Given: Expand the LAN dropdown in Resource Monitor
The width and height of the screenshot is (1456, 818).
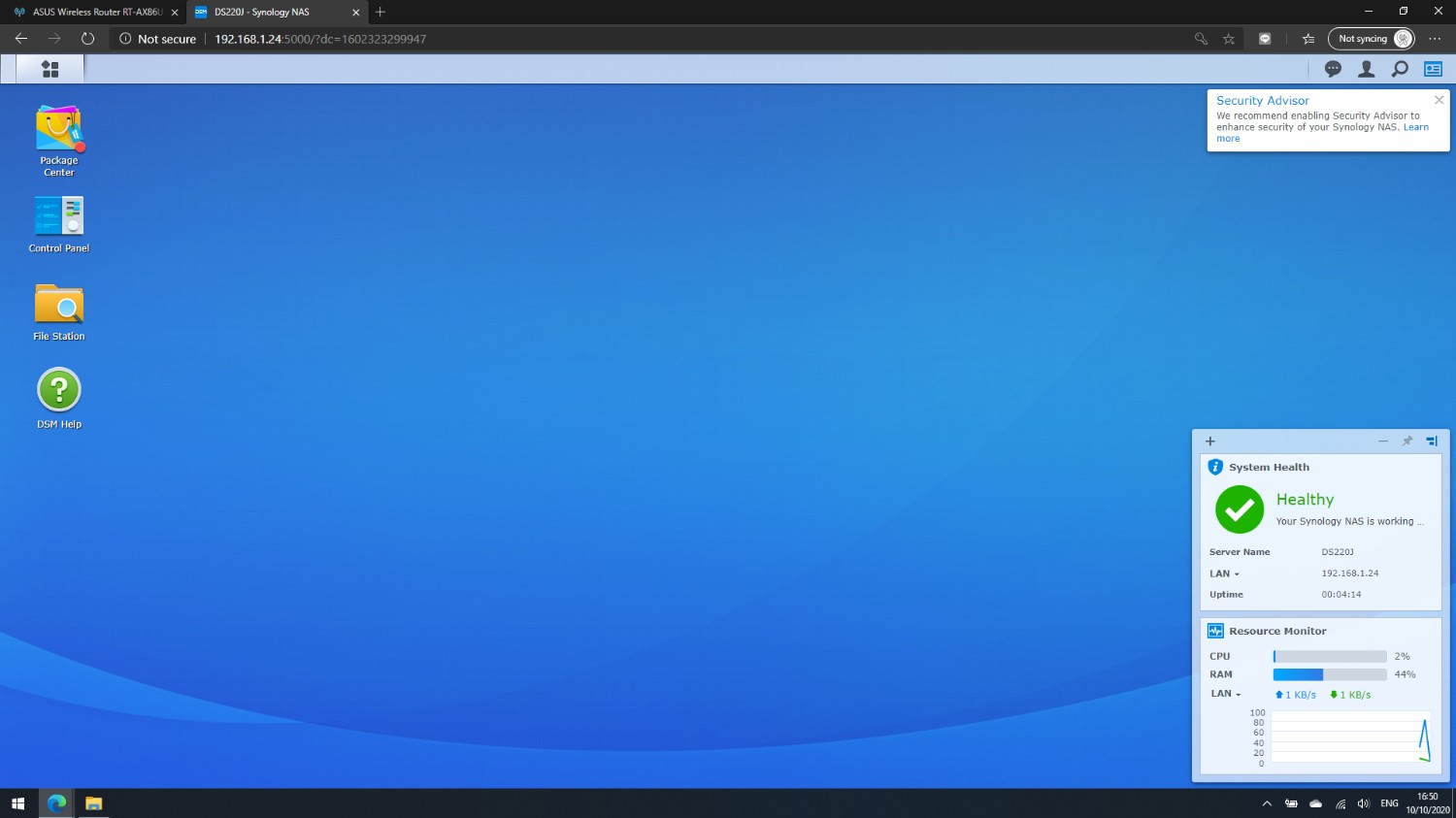Looking at the screenshot, I should pyautogui.click(x=1226, y=694).
